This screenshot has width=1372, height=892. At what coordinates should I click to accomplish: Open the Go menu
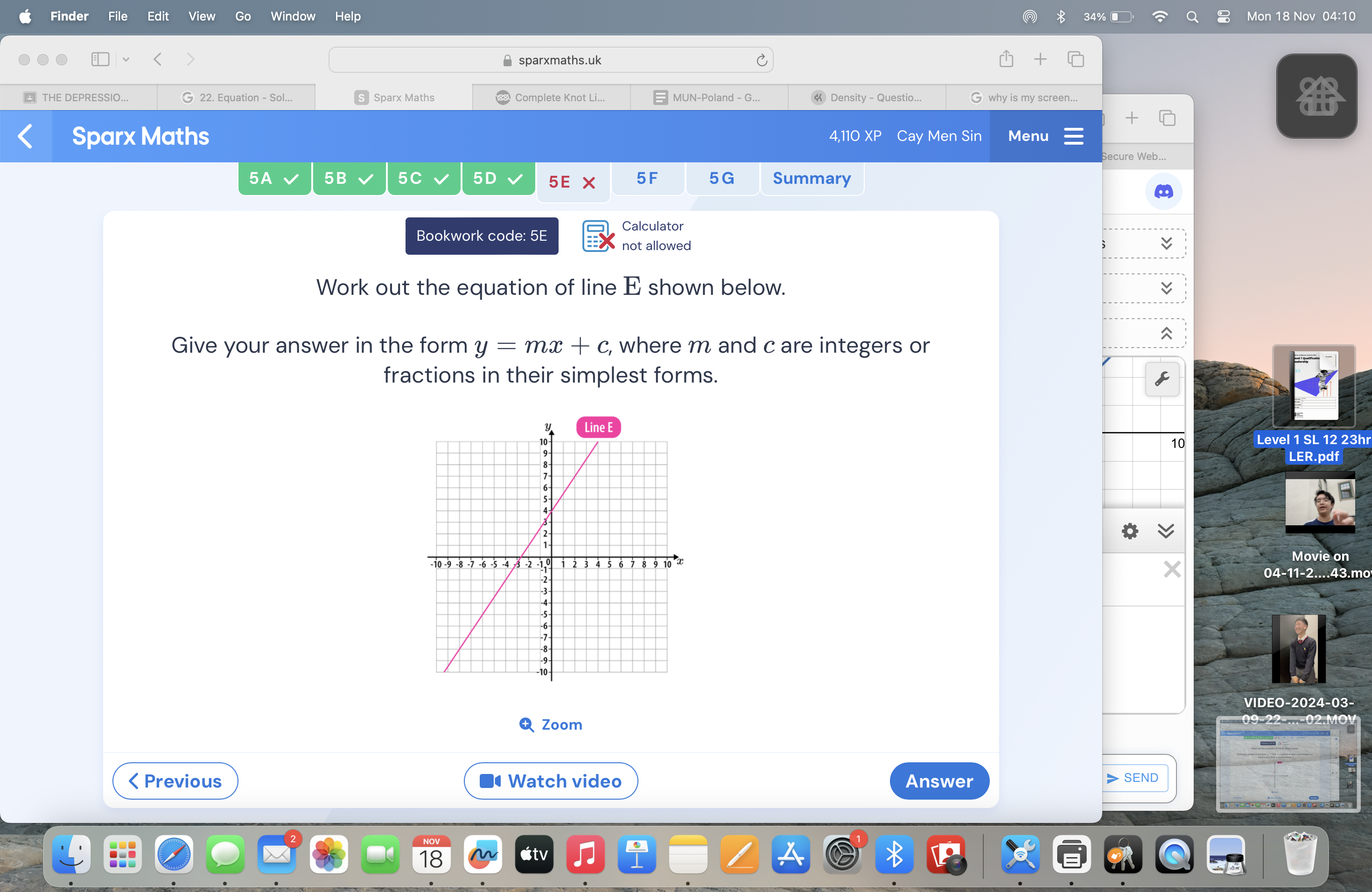[243, 16]
